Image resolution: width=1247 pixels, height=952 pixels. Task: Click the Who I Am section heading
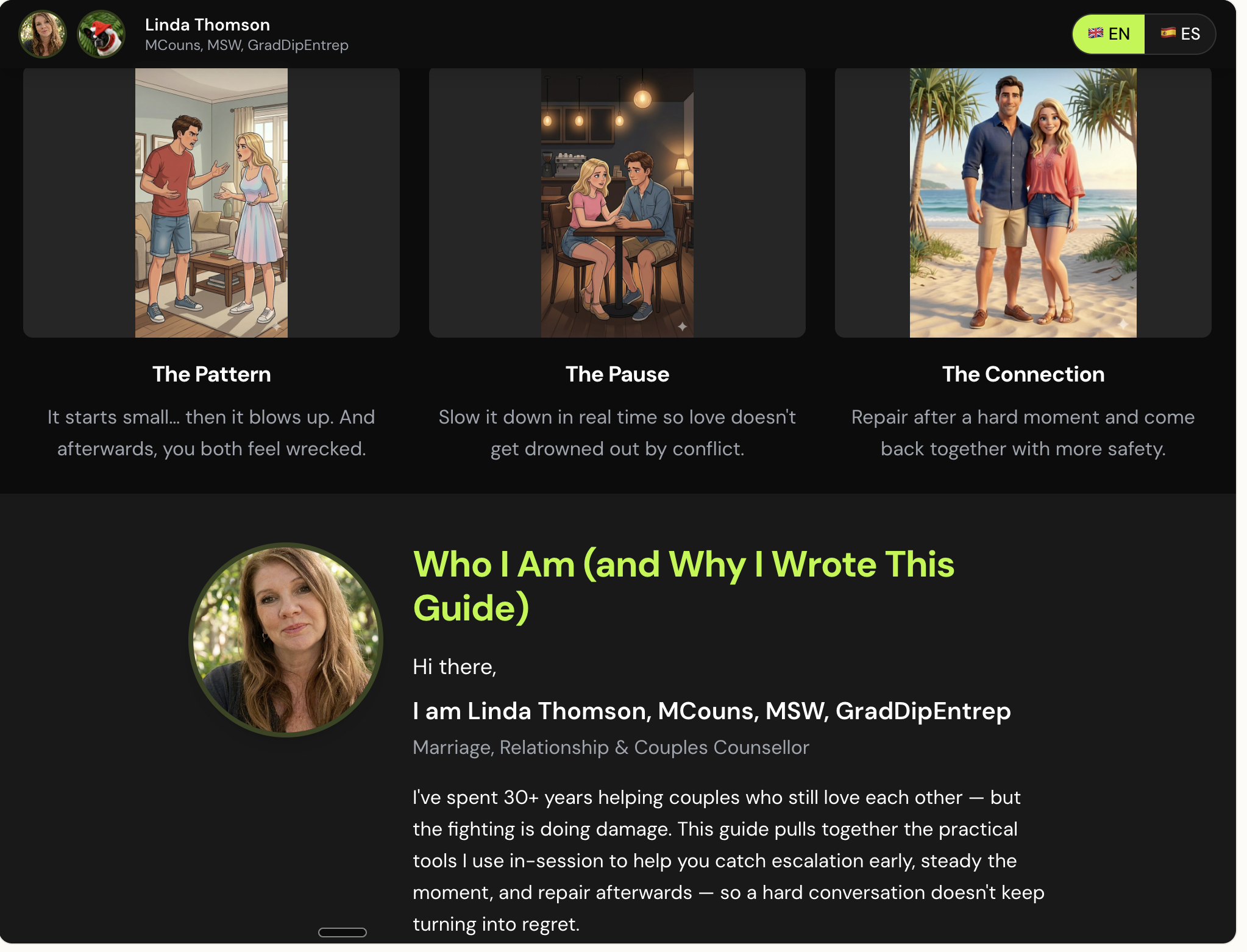684,586
